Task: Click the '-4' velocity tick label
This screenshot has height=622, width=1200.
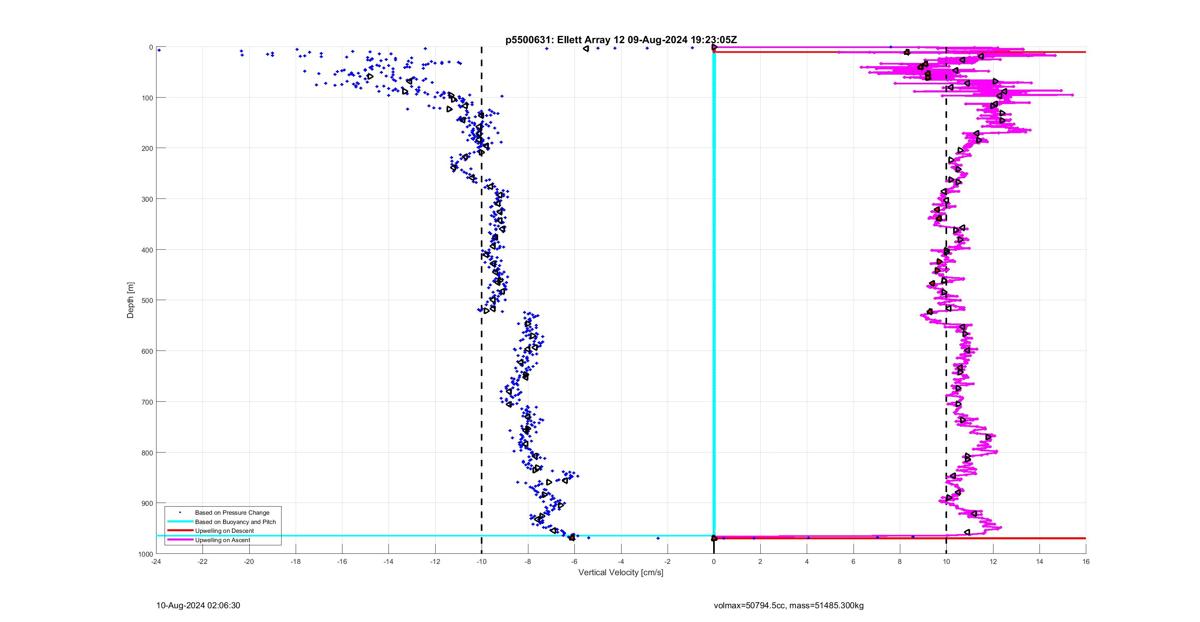Action: click(x=621, y=561)
